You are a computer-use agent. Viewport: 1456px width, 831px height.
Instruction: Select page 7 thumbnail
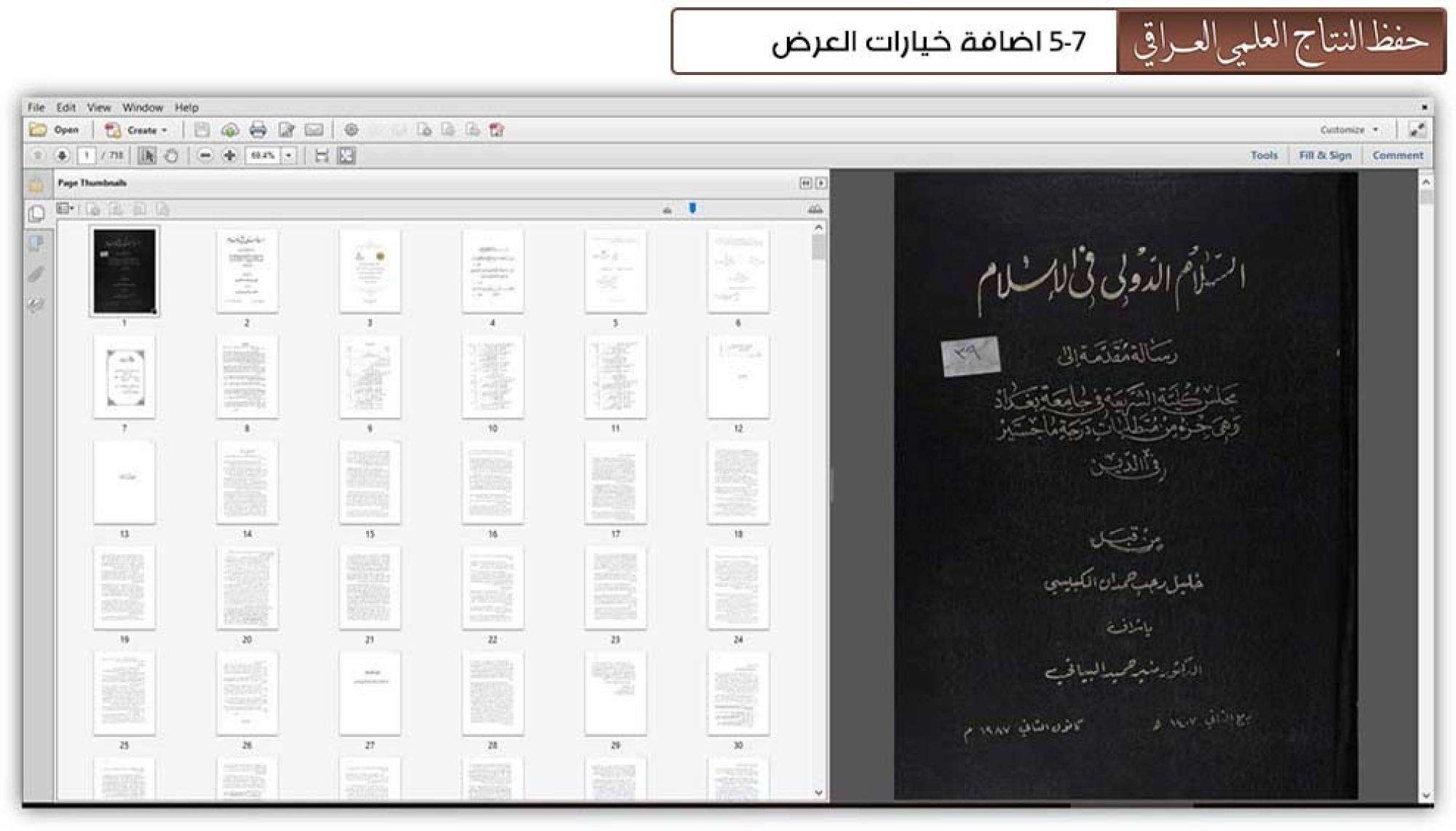click(x=124, y=377)
